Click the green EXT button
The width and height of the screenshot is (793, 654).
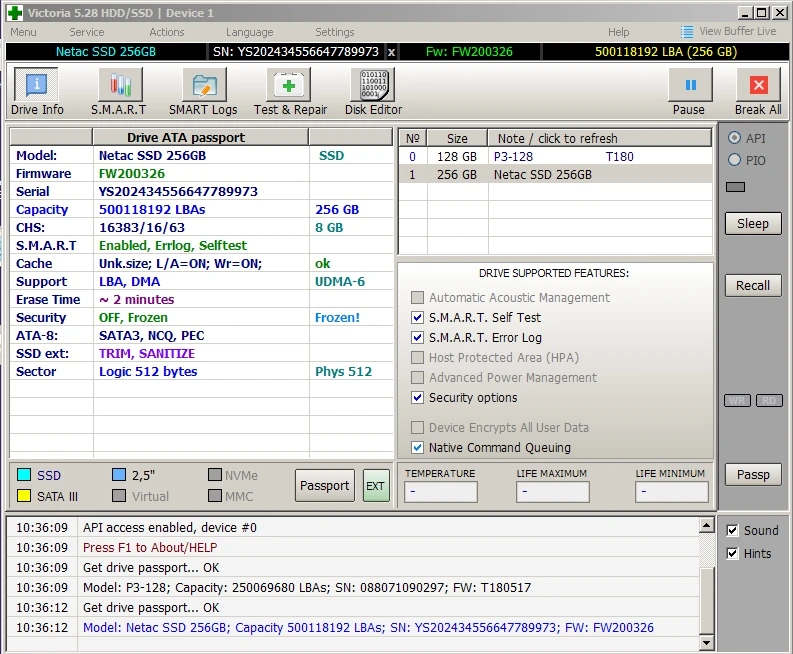point(376,486)
